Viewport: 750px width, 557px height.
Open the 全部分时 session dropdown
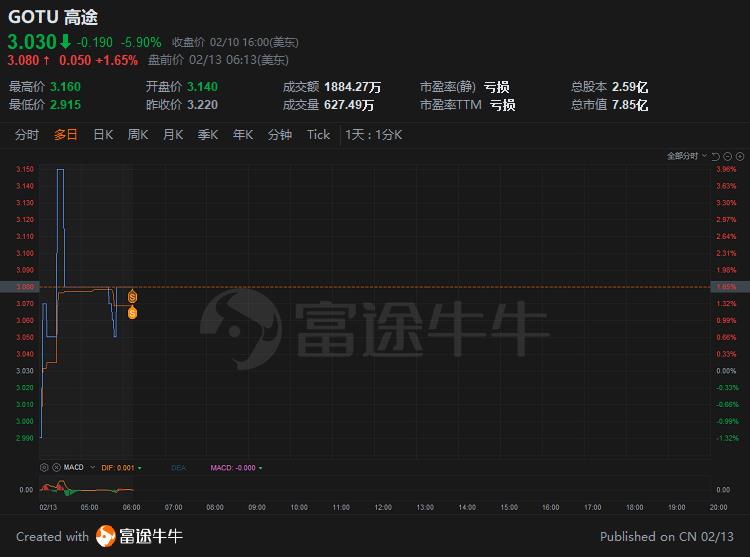click(x=687, y=156)
